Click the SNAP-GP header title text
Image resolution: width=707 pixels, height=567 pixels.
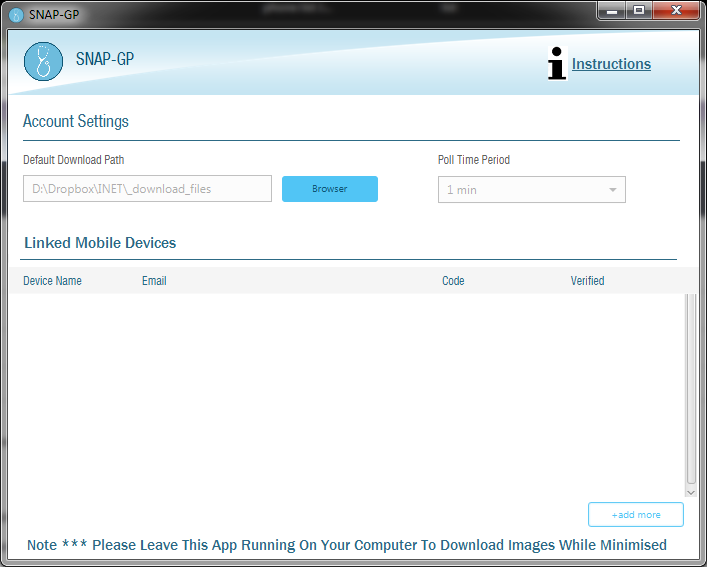click(x=105, y=59)
